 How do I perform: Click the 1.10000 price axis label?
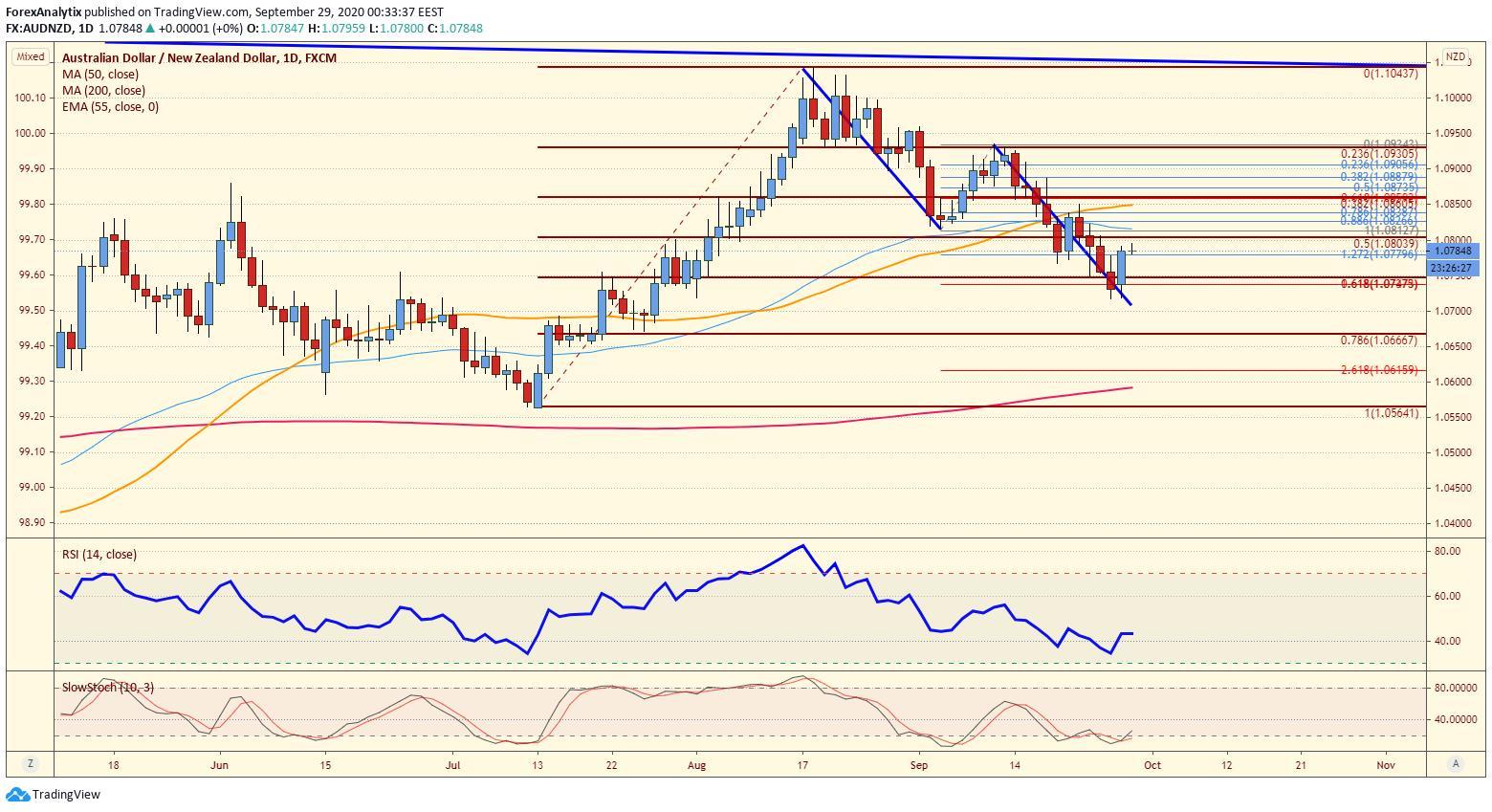1452,98
